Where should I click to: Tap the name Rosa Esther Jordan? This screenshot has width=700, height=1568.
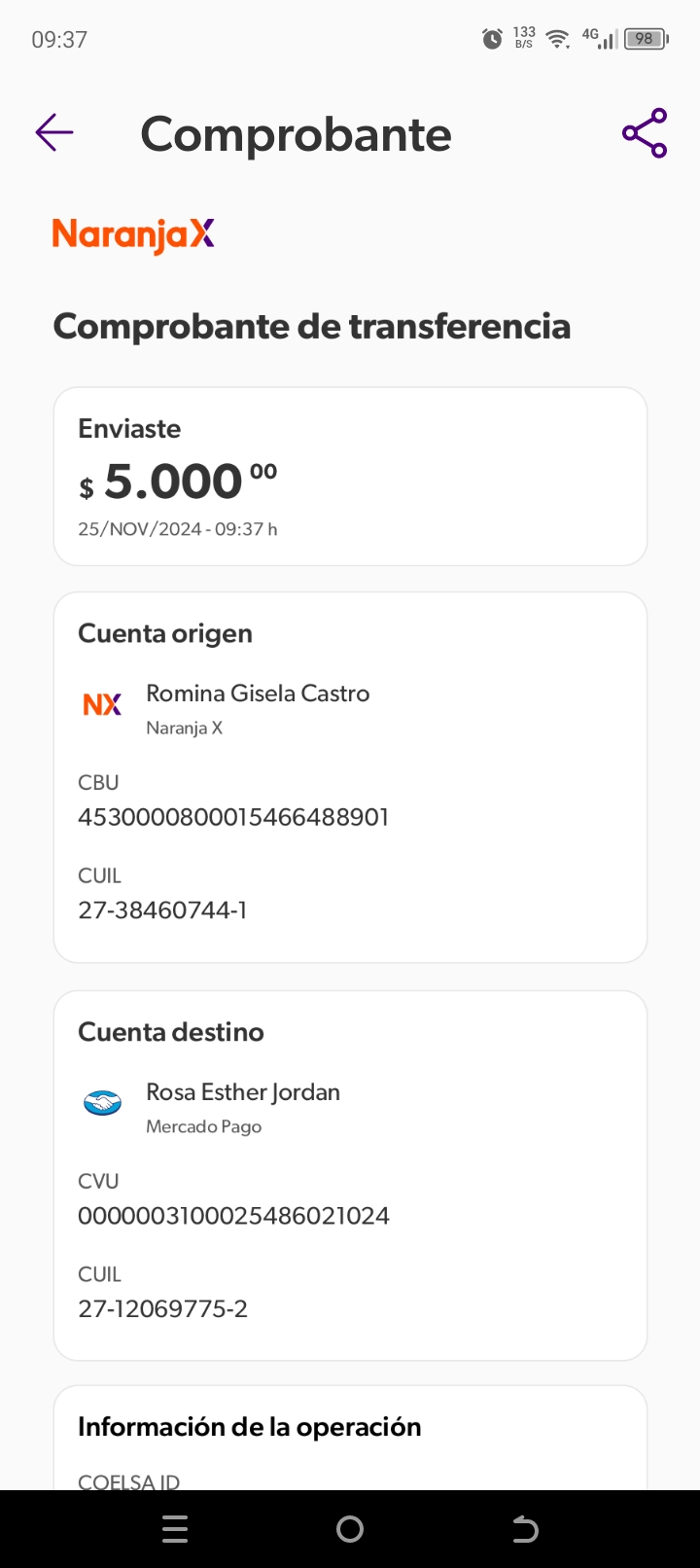(243, 1092)
